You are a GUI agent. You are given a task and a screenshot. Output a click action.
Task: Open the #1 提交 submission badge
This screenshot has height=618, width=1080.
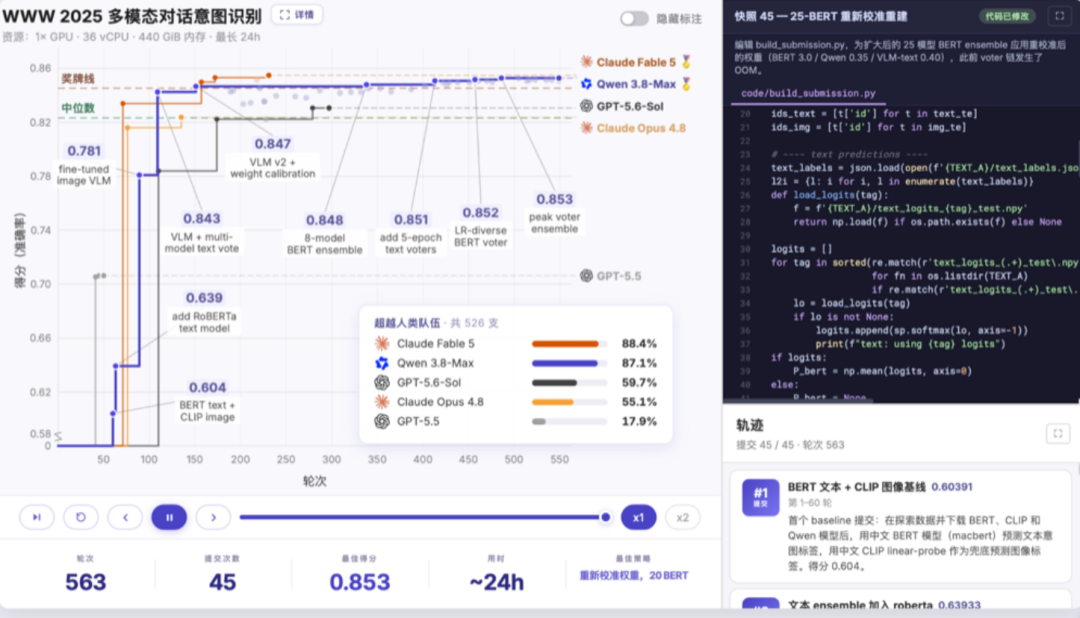(x=760, y=497)
